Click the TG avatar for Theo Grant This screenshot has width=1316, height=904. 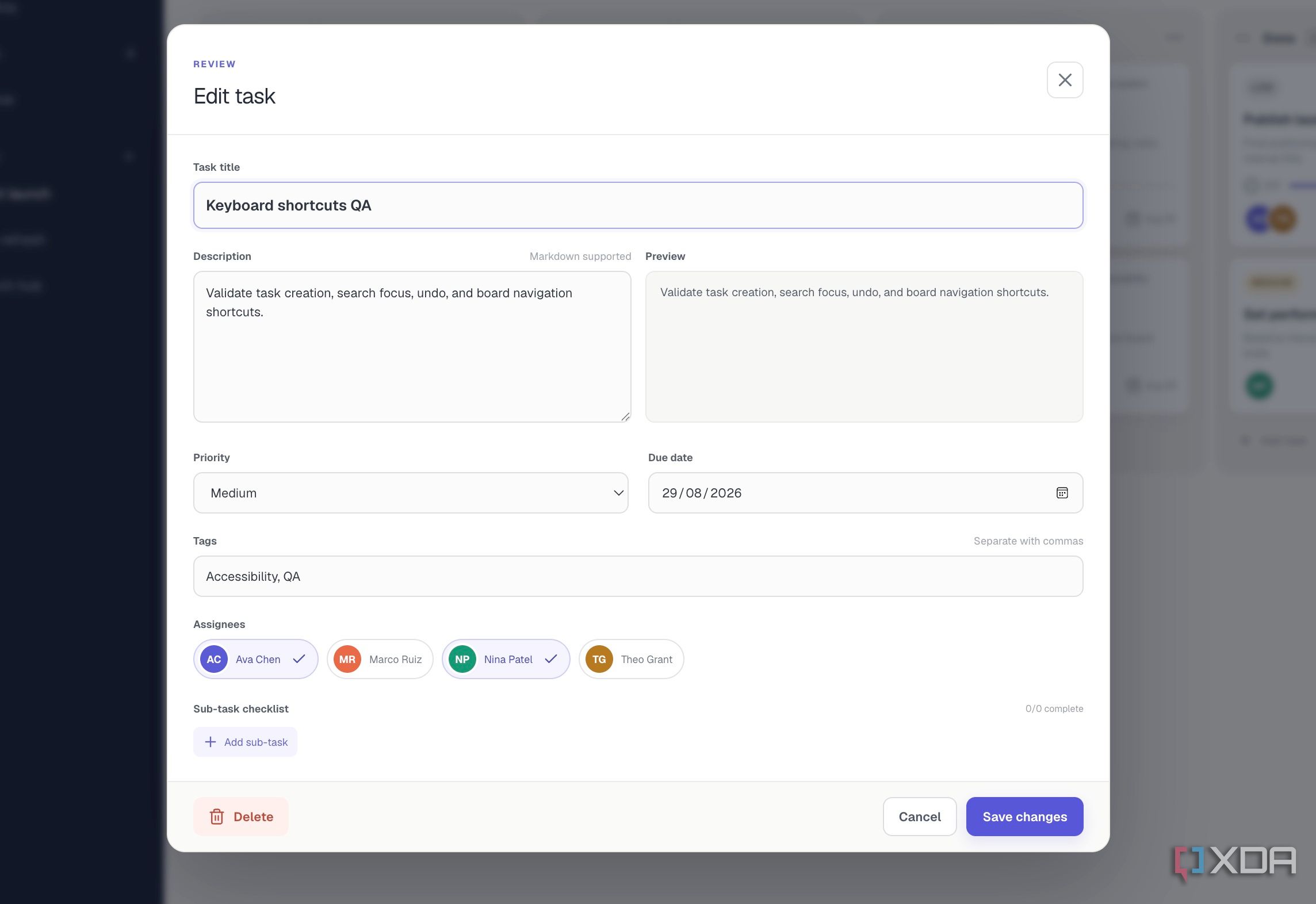click(599, 659)
